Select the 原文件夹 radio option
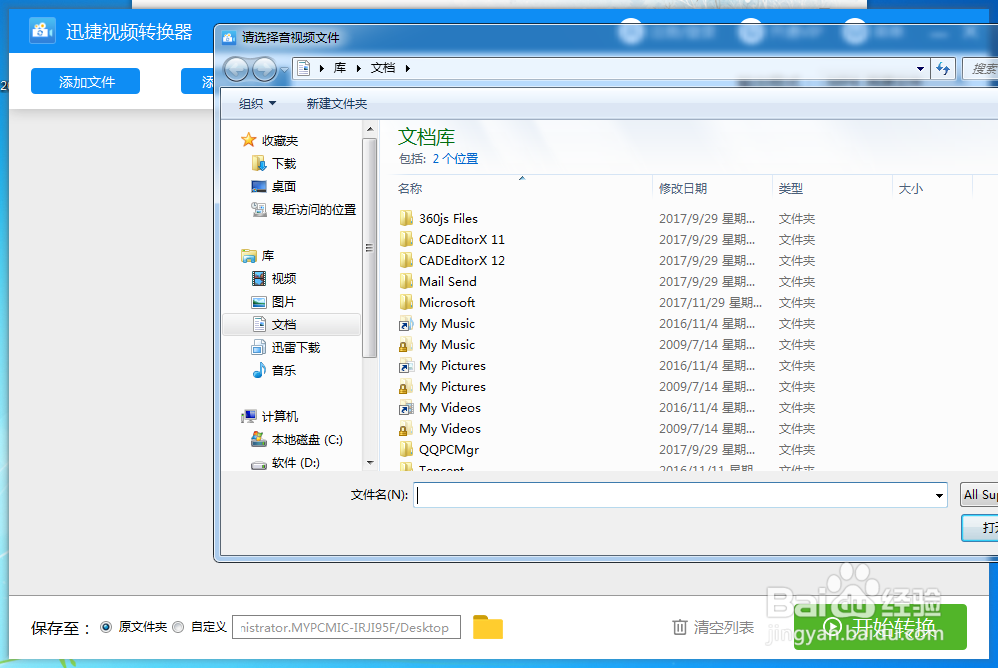 pos(105,627)
